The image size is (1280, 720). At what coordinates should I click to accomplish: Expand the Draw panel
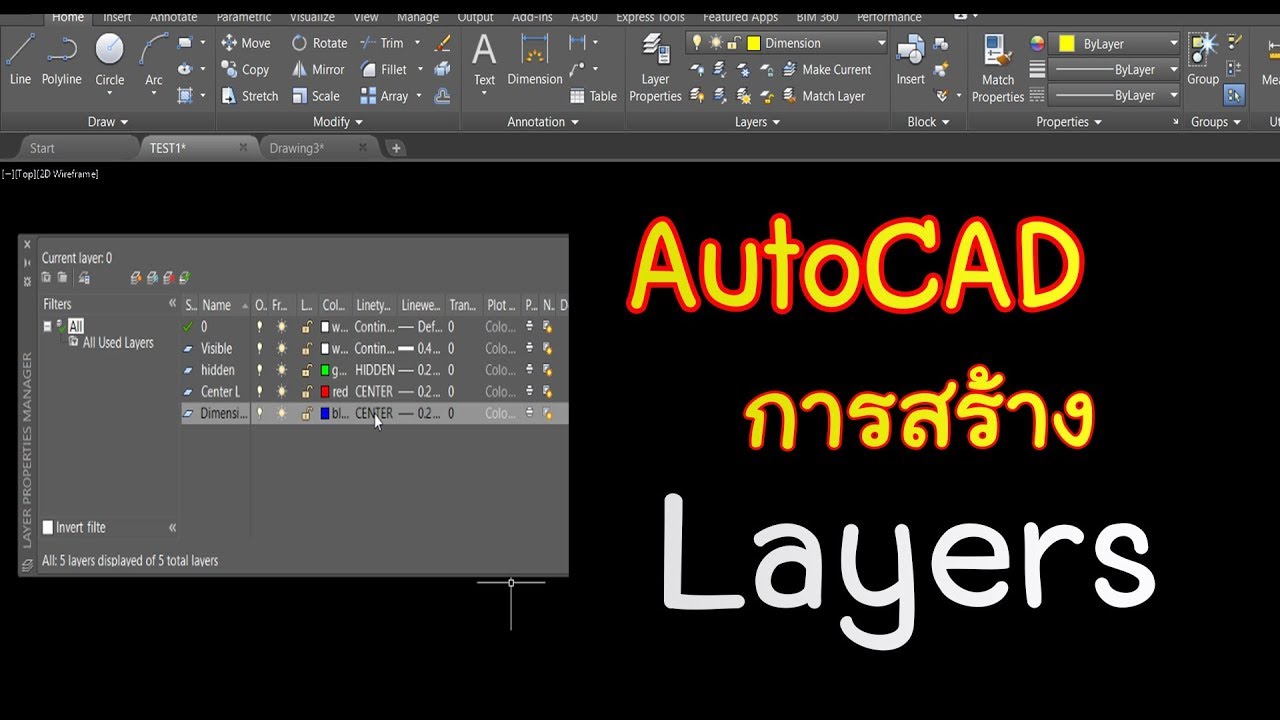108,122
